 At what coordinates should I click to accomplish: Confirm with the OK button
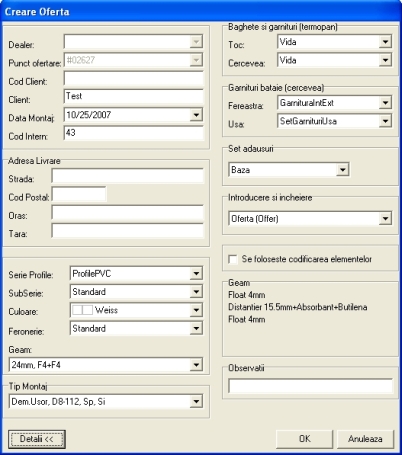point(304,439)
